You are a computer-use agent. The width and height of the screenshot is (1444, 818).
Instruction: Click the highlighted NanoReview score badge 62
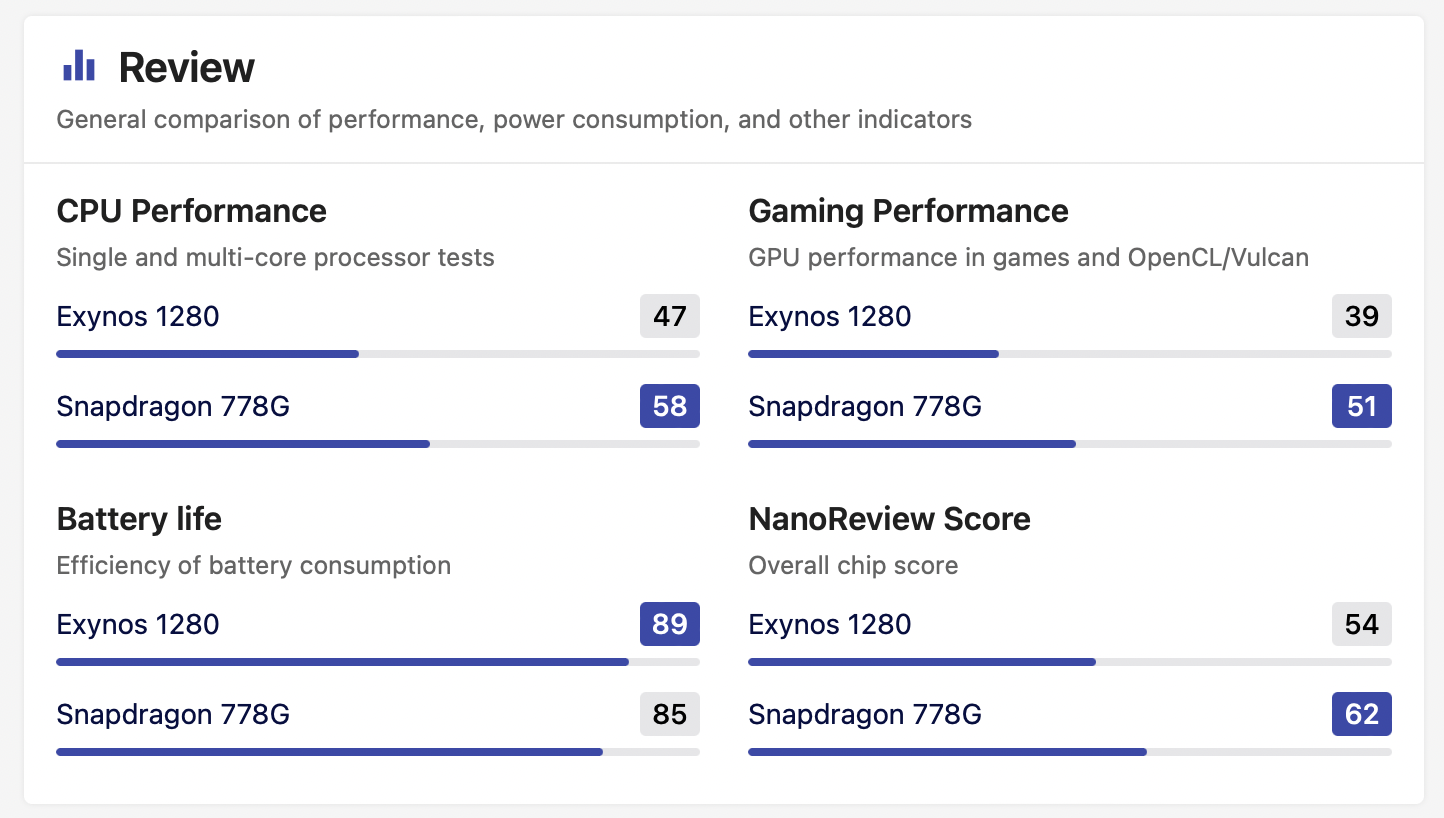click(1362, 714)
